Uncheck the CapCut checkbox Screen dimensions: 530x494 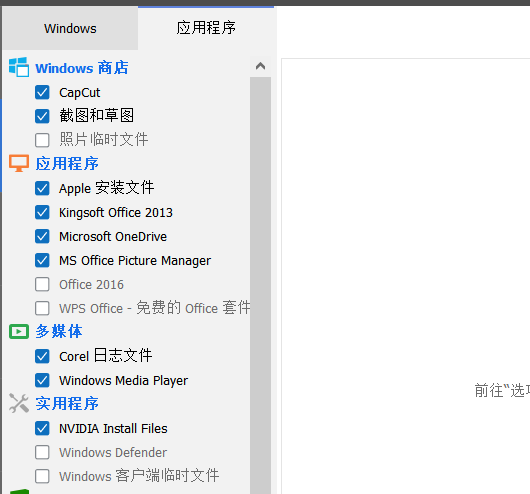(42, 92)
